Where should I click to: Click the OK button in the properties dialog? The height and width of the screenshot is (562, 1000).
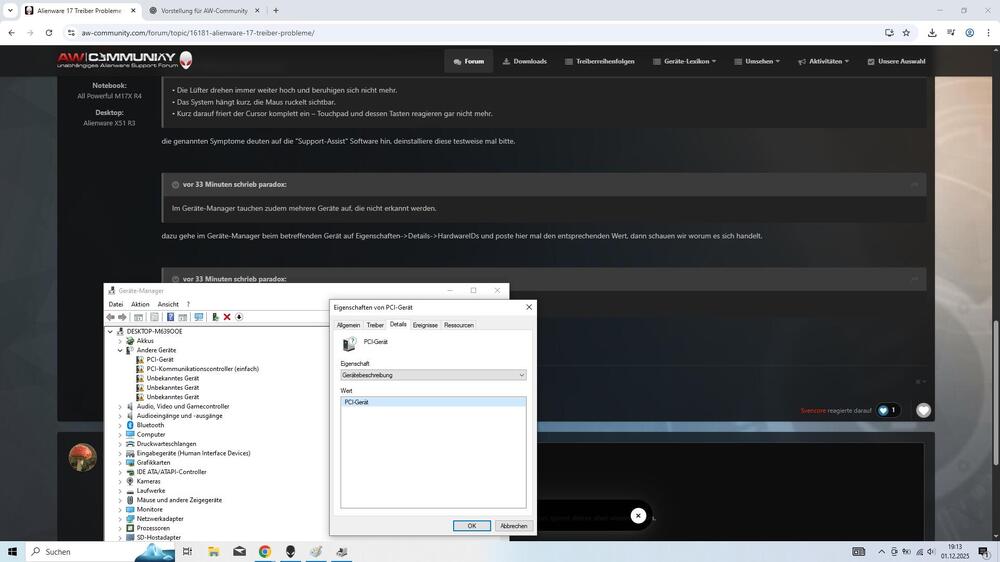(471, 526)
